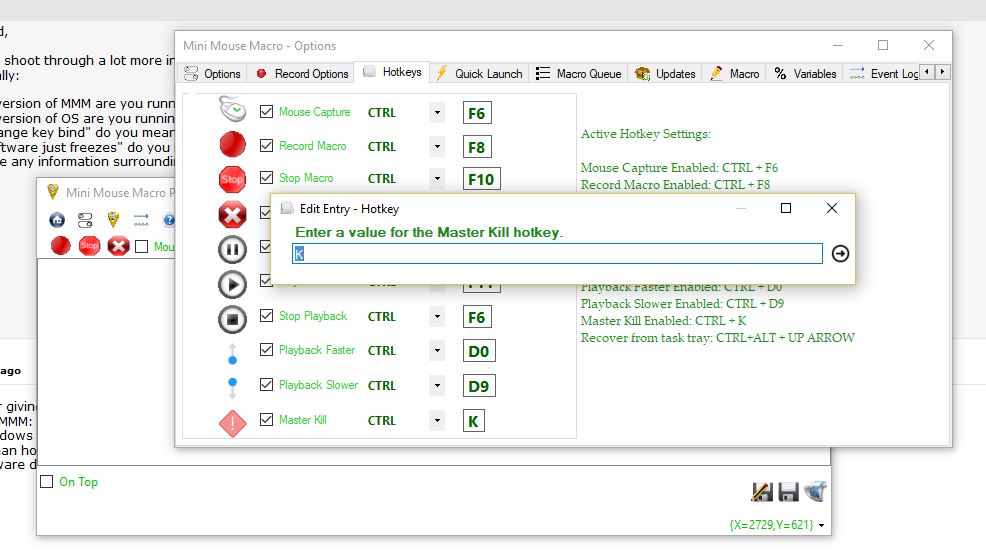
Task: Toggle the Master Kill hotkey checkbox
Action: click(267, 419)
